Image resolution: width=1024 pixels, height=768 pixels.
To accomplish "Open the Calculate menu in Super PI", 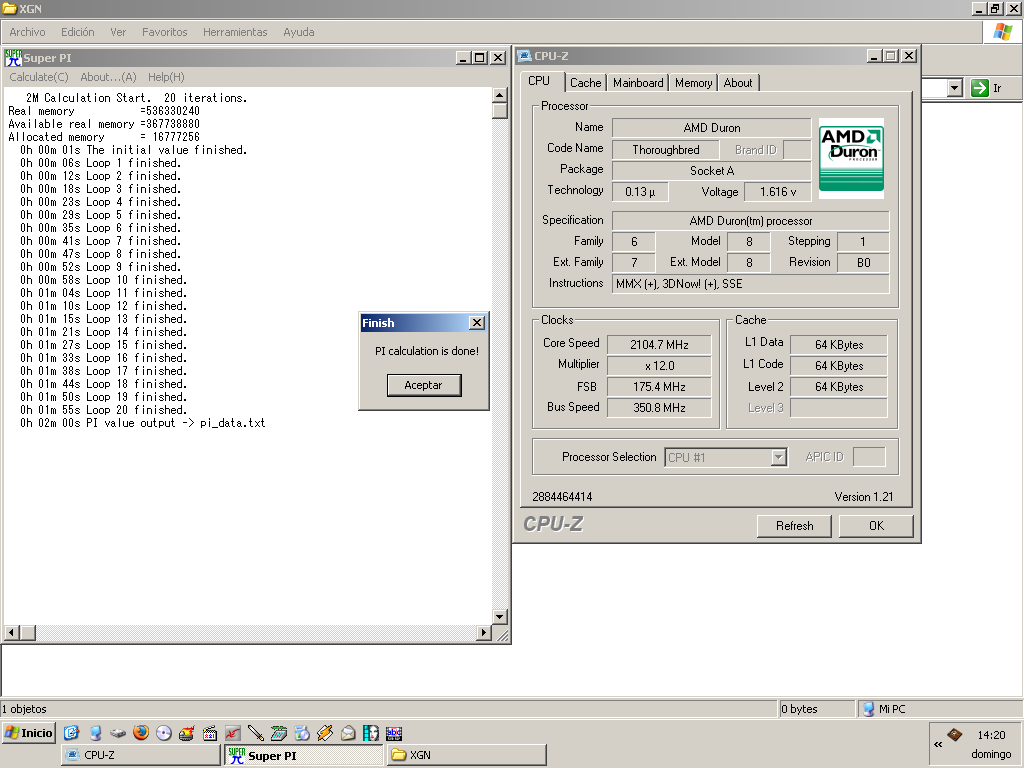I will [39, 77].
